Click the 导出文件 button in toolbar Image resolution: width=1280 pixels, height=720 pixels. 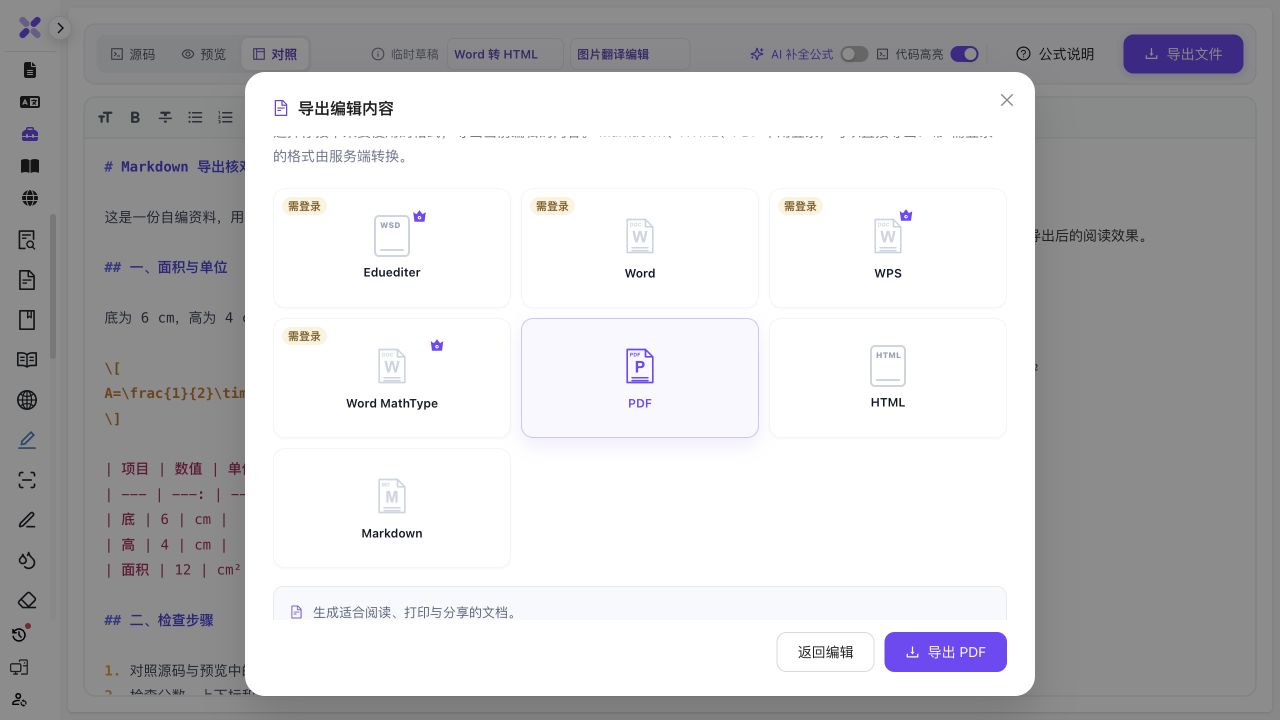click(1183, 54)
